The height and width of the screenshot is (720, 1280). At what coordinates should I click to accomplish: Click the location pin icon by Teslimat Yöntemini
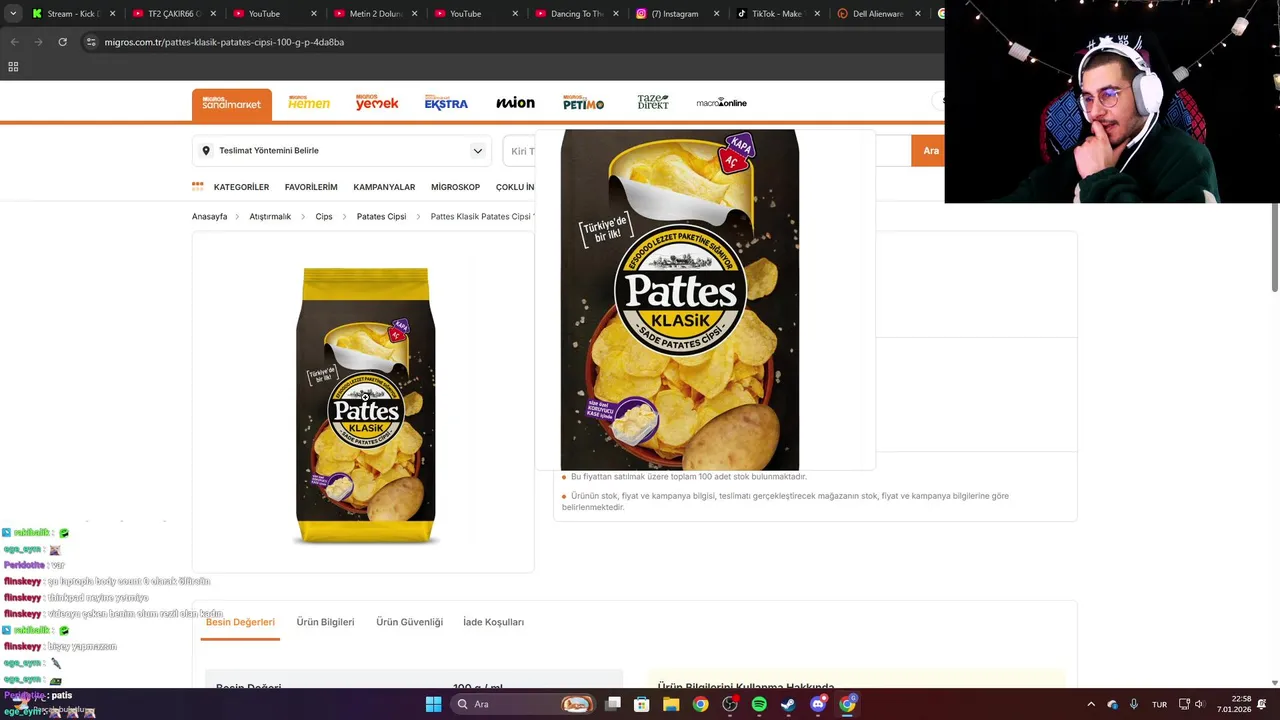(206, 151)
